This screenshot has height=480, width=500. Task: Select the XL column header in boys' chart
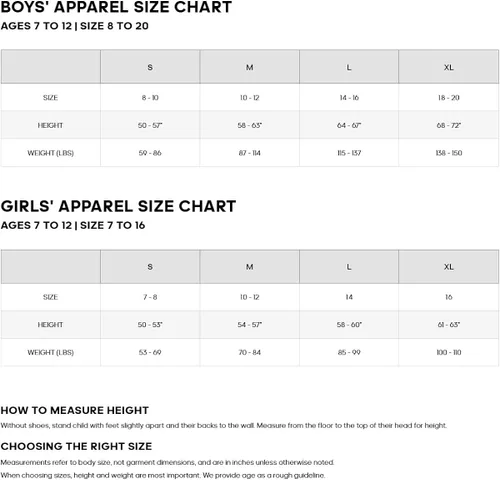[x=449, y=67]
